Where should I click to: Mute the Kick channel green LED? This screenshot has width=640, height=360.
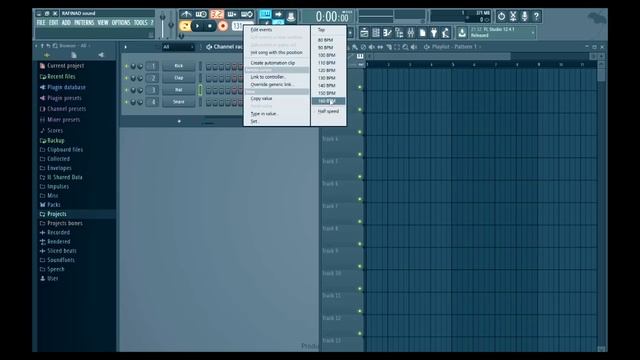126,66
